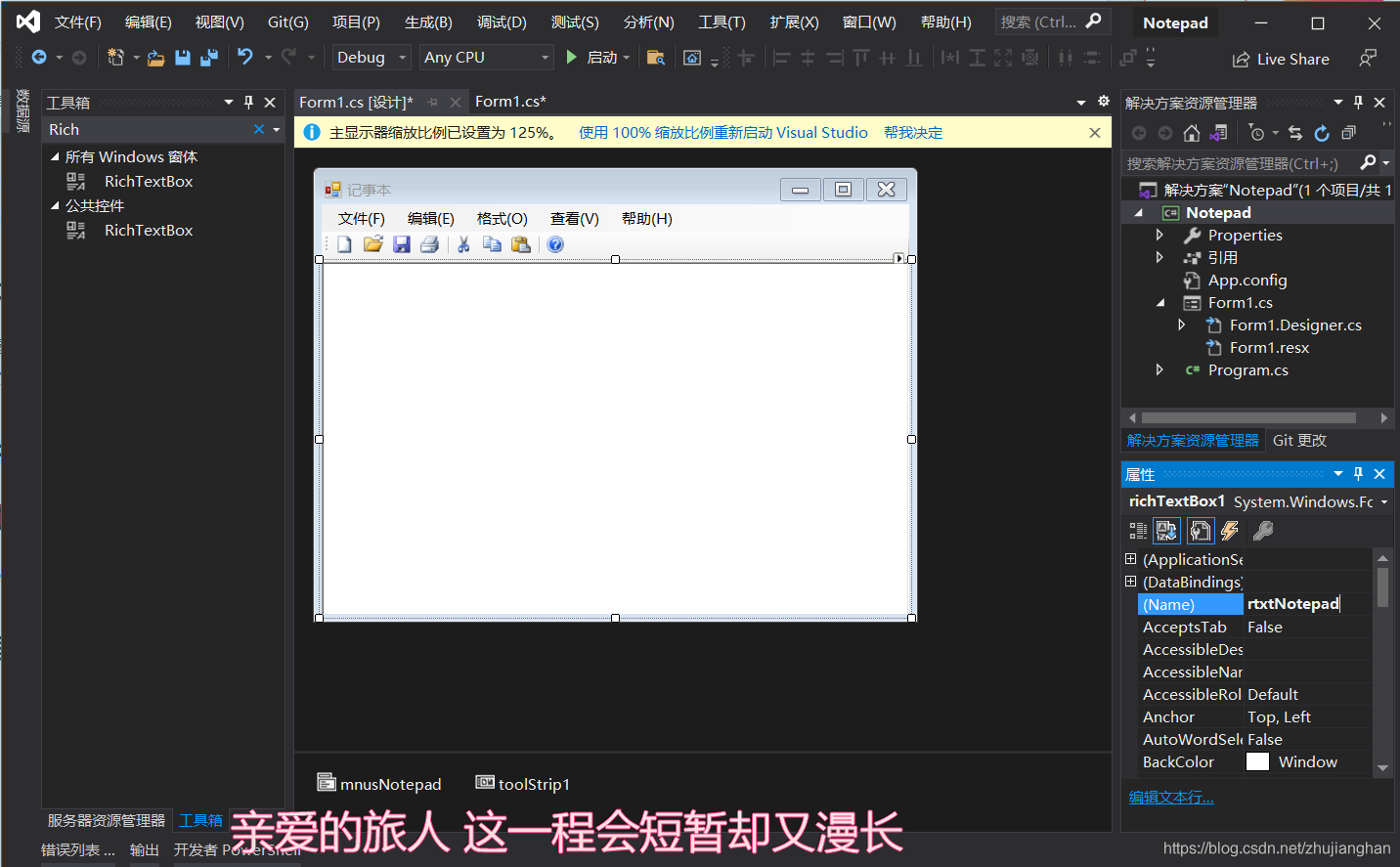This screenshot has width=1400, height=867.
Task: Open the Start button dropdown arrow
Action: point(627,58)
